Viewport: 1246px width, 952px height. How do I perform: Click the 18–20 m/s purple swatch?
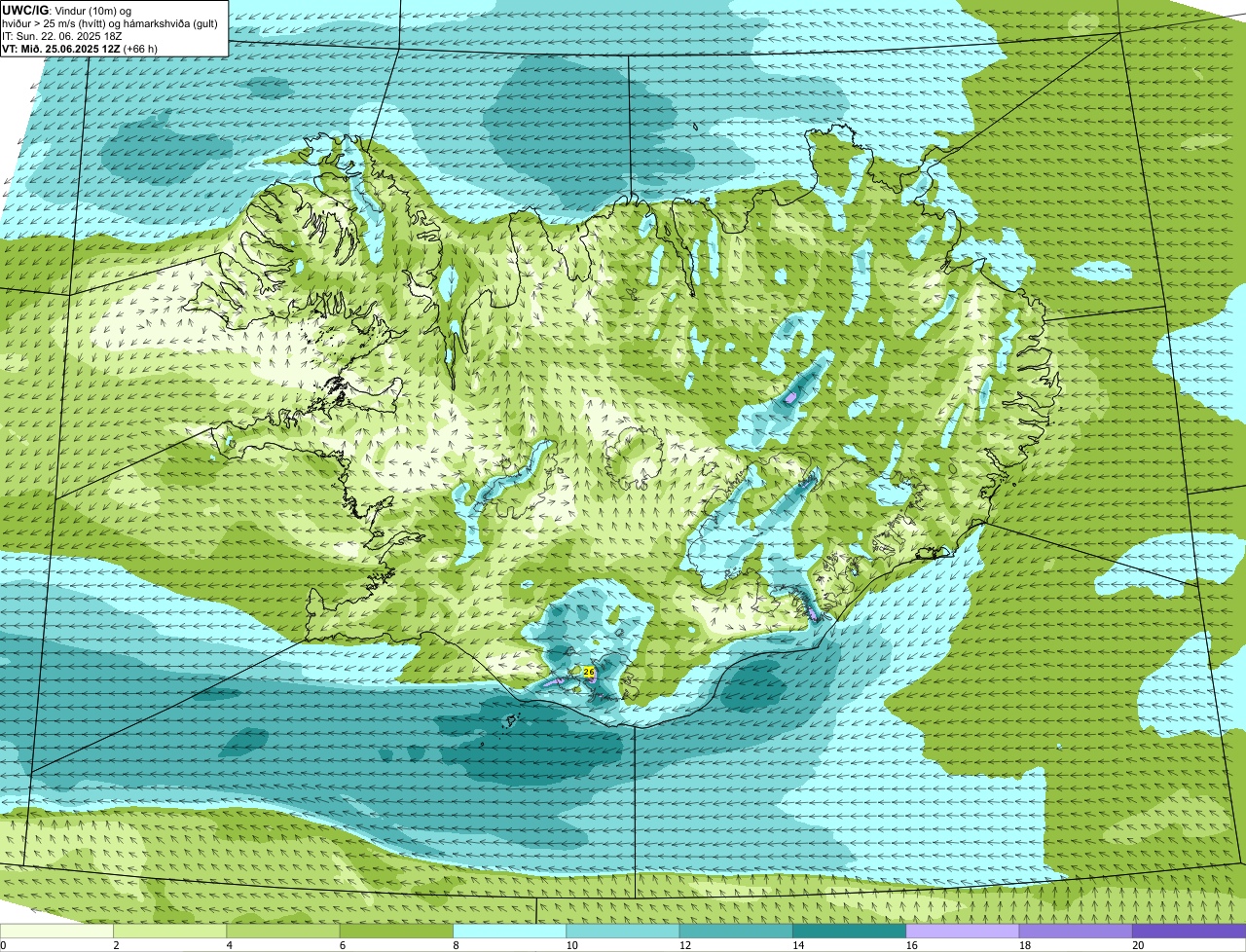(x=1076, y=931)
